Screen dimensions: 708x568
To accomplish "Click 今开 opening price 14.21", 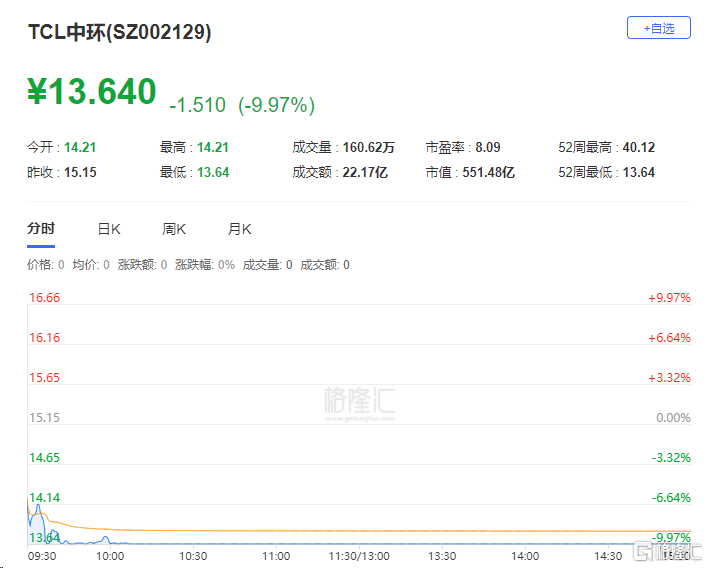I will pyautogui.click(x=80, y=147).
